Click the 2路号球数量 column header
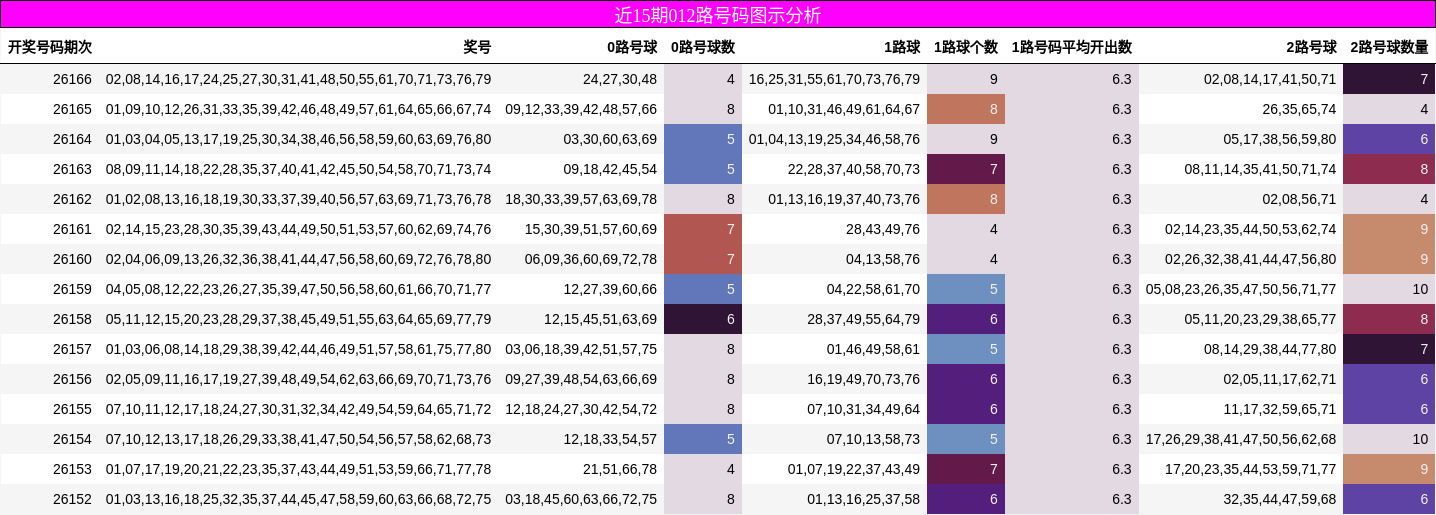1436x515 pixels. (1389, 47)
